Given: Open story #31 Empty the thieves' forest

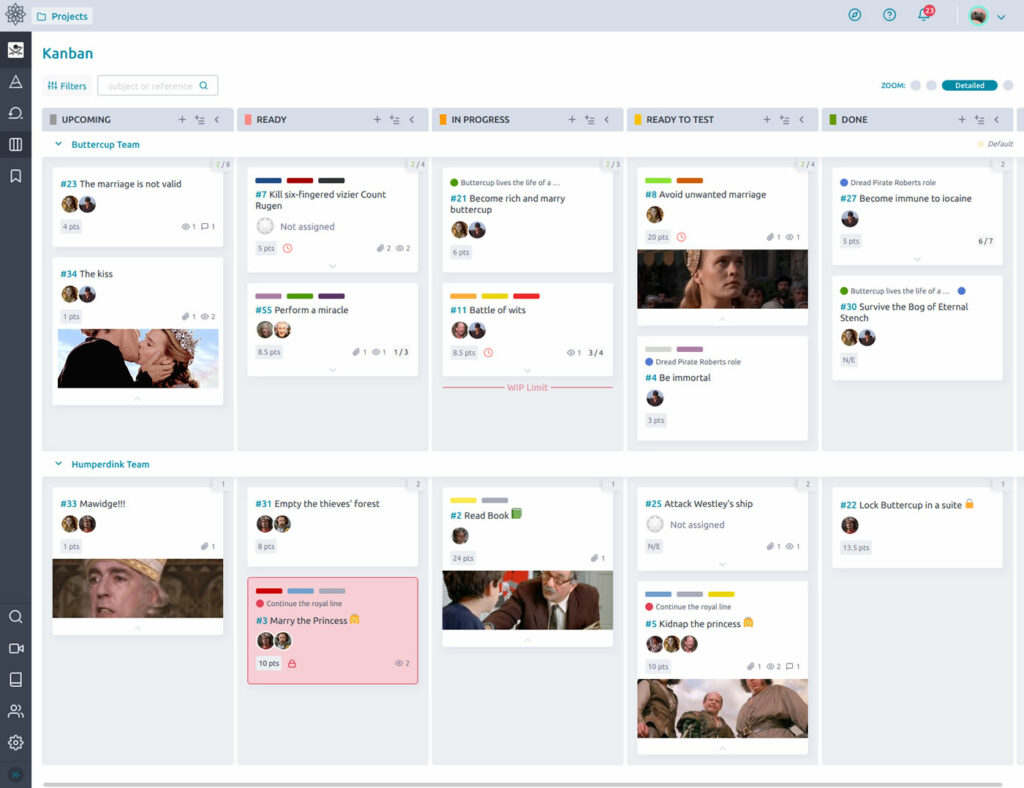Looking at the screenshot, I should point(317,504).
